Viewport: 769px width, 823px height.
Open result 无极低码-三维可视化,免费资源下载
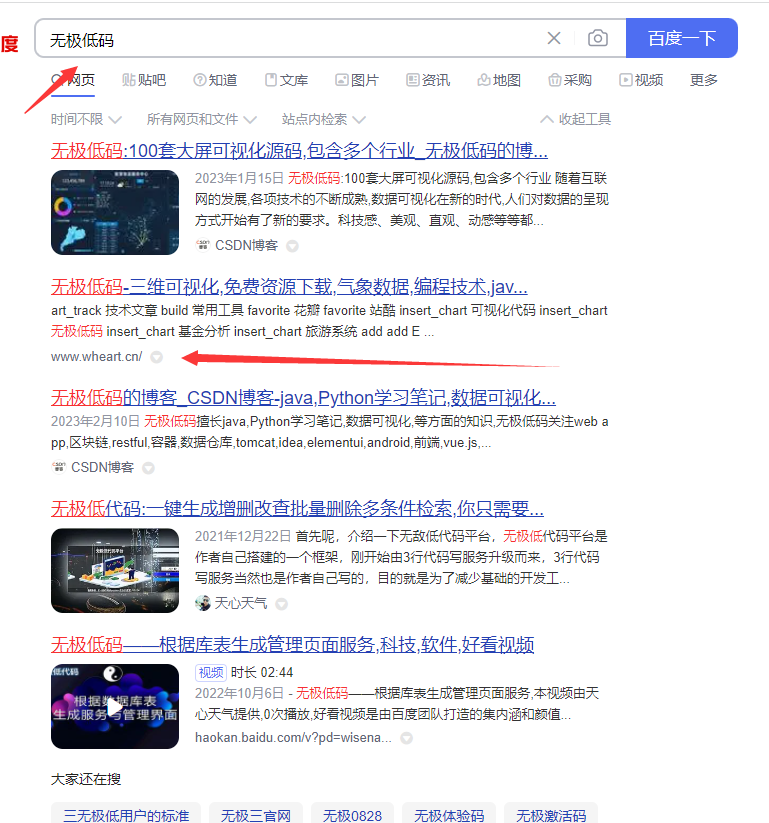289,287
